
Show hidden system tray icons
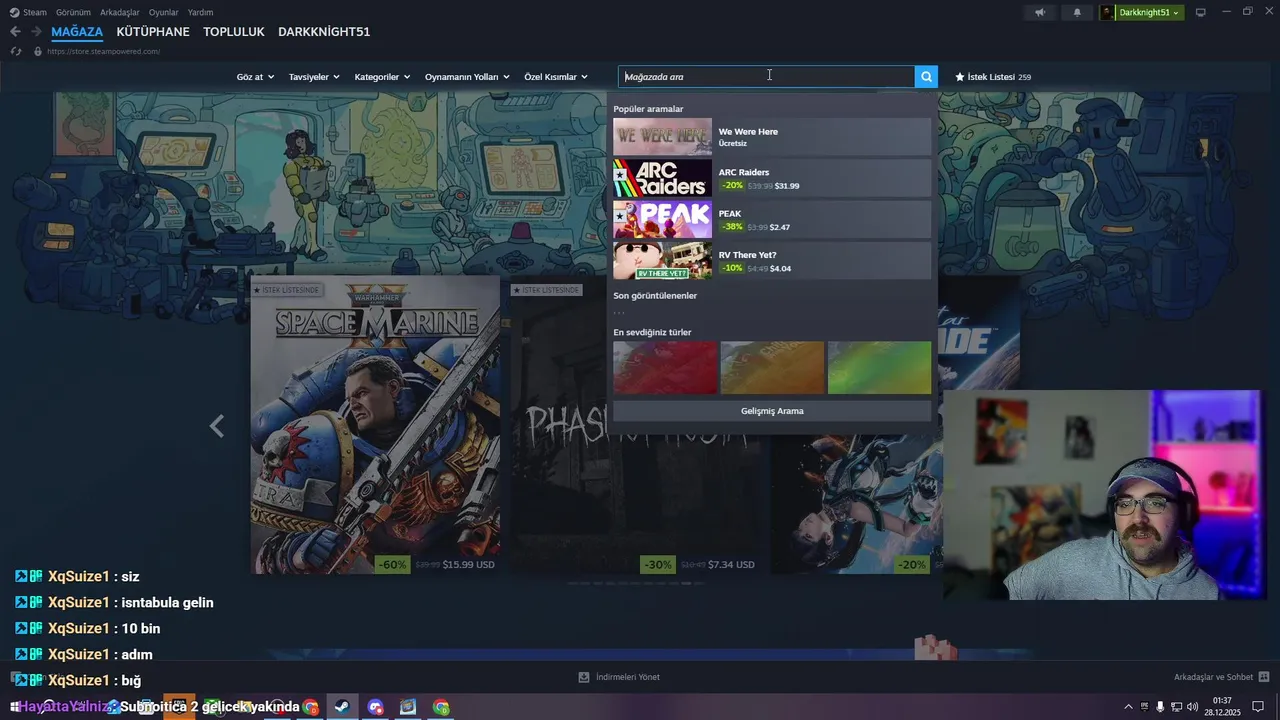(x=1129, y=707)
